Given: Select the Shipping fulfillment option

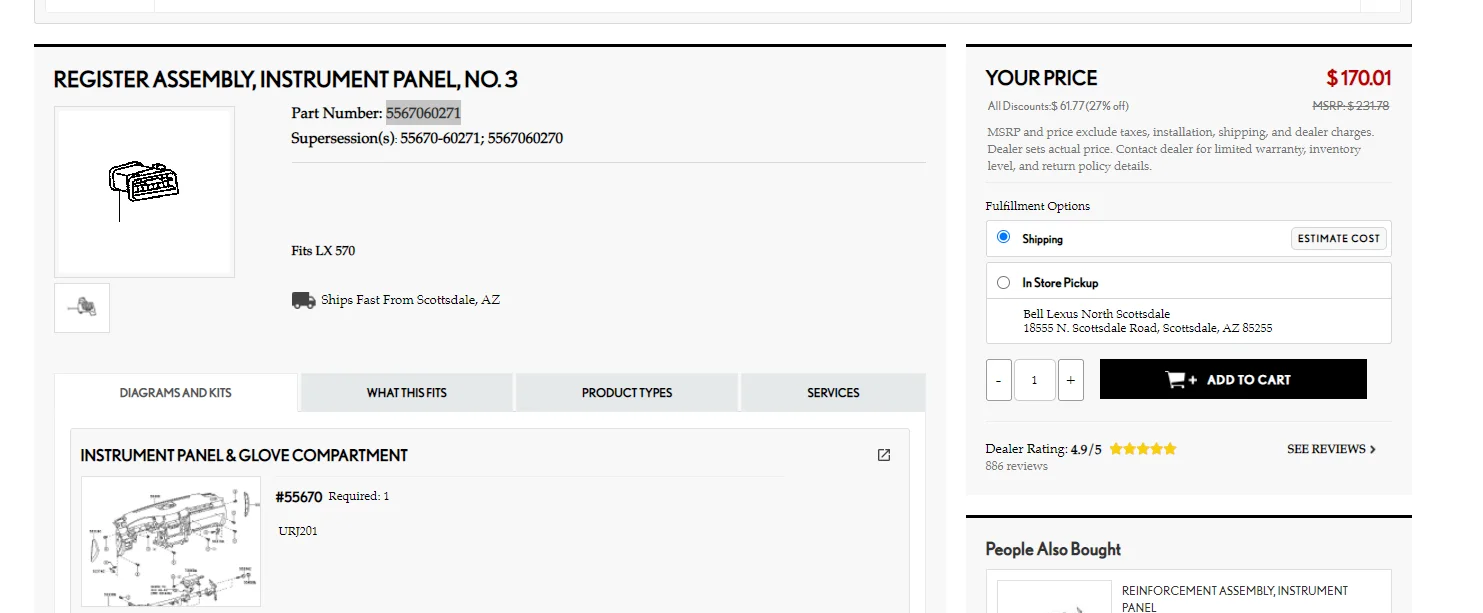Looking at the screenshot, I should (x=1004, y=238).
